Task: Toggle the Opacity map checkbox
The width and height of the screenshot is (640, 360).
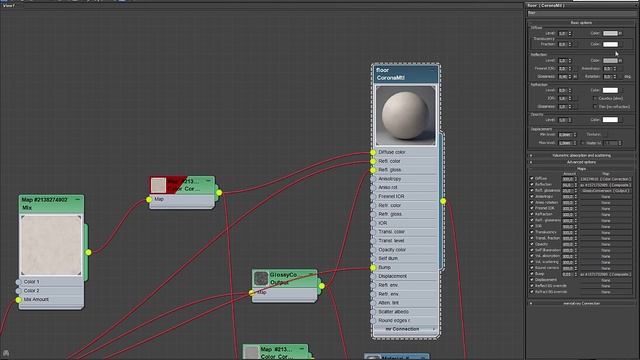Action: click(x=531, y=244)
